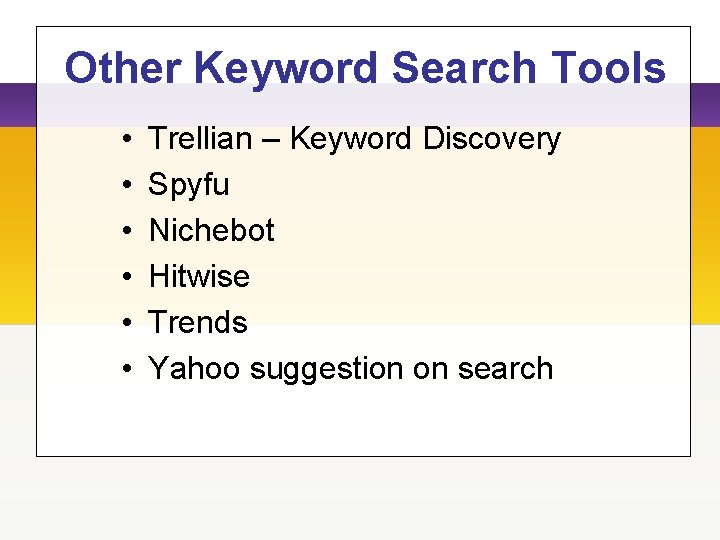Click the Trellian – Keyword Discovery line
720x540 pixels.
click(x=354, y=139)
